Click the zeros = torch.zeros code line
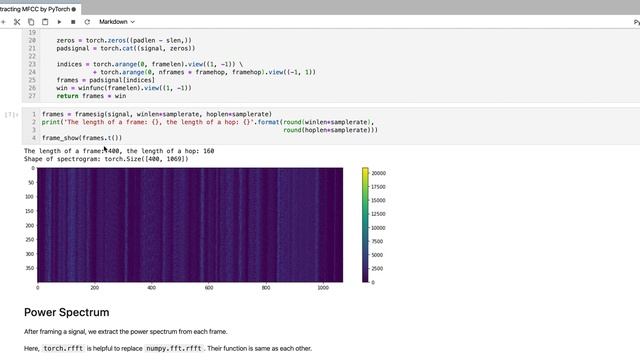This screenshot has width=640, height=360. click(124, 40)
